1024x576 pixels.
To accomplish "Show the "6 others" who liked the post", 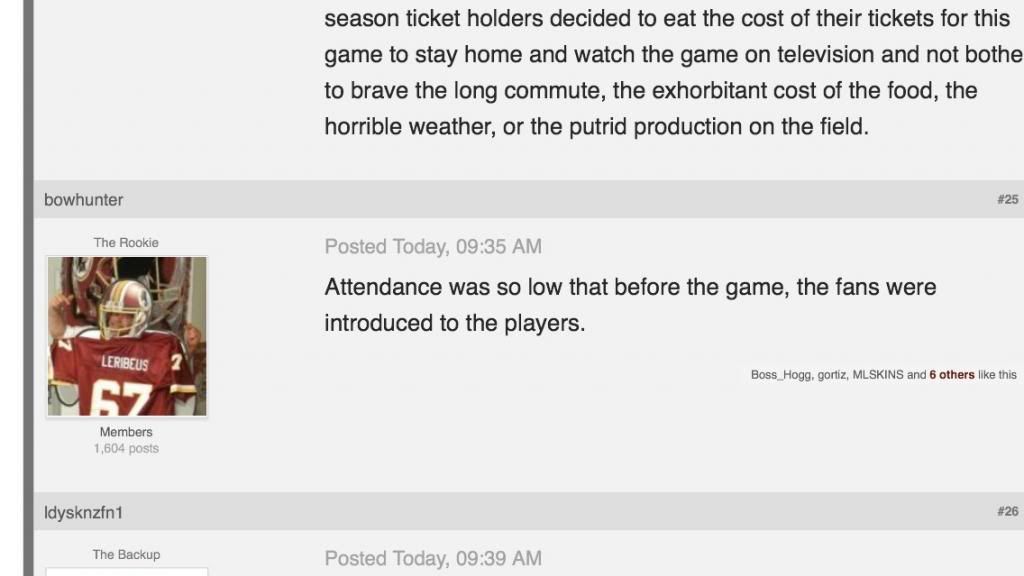I will pyautogui.click(x=951, y=375).
